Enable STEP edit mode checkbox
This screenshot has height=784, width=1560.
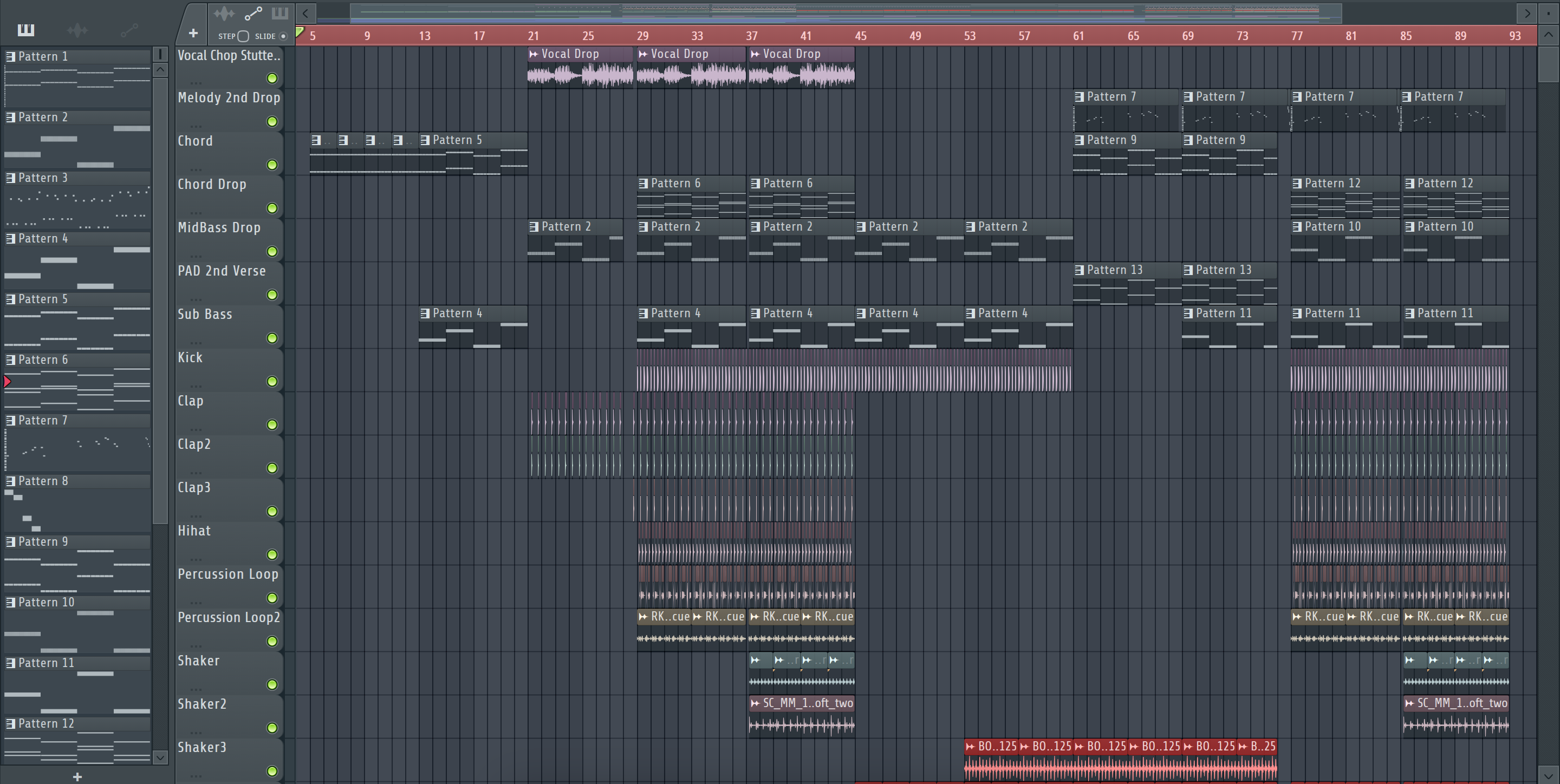tap(243, 36)
